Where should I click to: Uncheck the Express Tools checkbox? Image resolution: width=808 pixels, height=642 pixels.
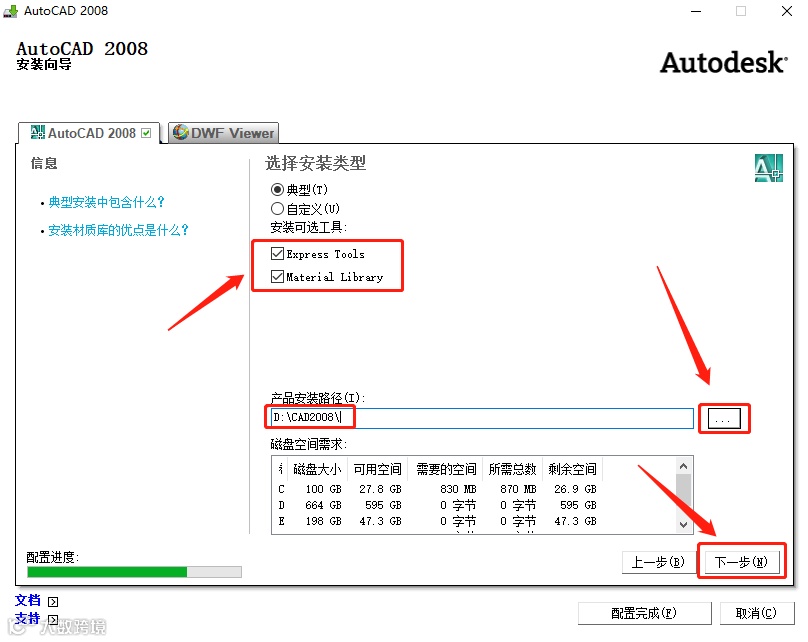(x=277, y=254)
